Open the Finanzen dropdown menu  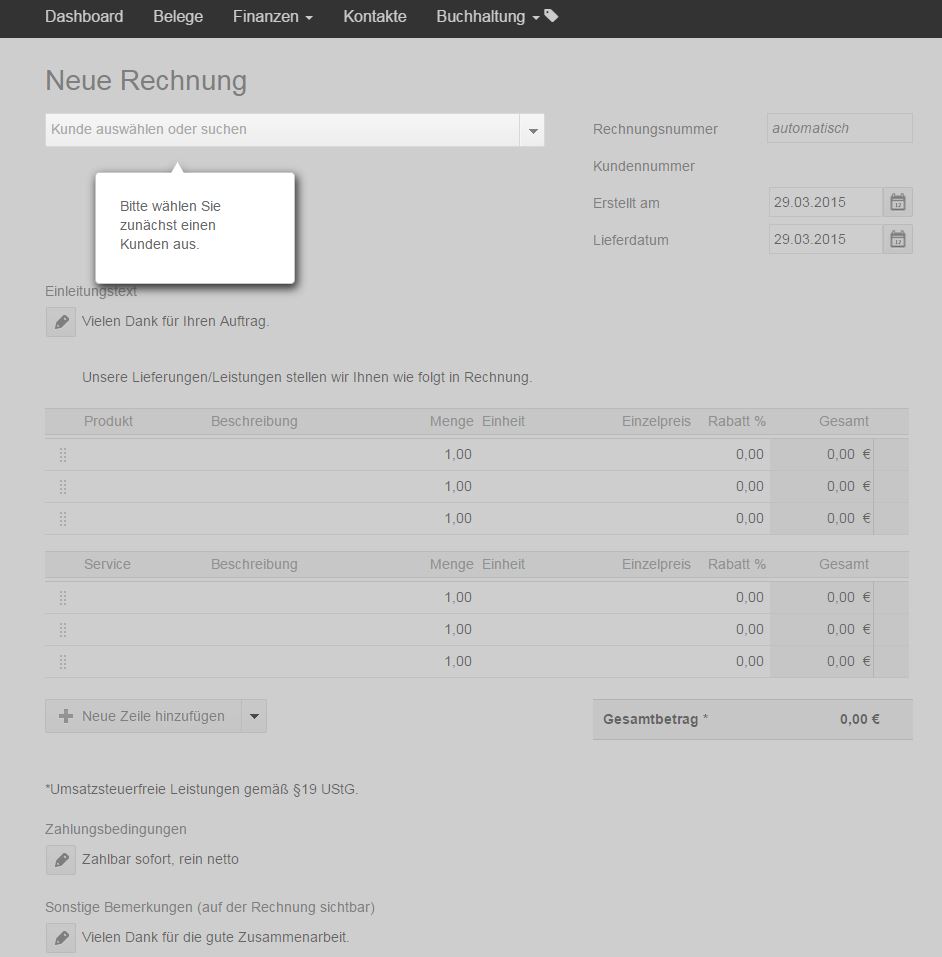272,17
